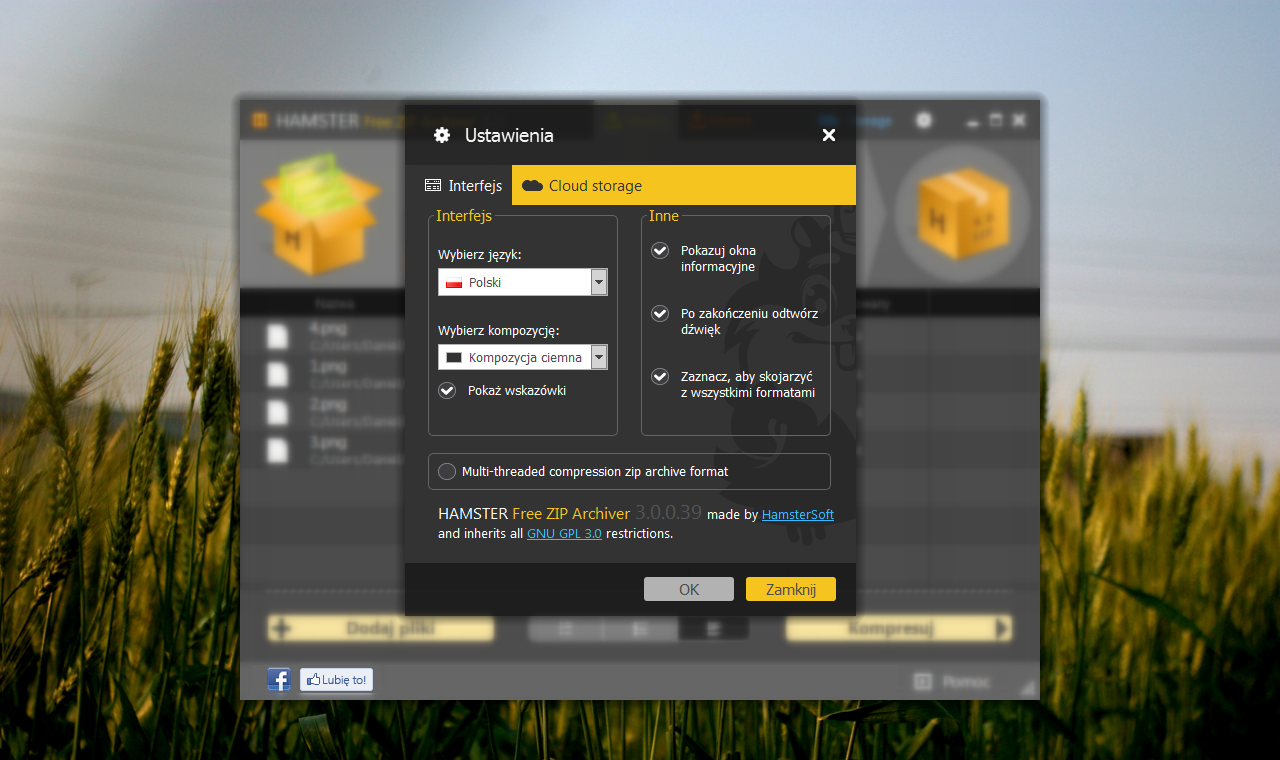The image size is (1280, 760).
Task: Select the 2.png row in file list
Action: pyautogui.click(x=322, y=412)
